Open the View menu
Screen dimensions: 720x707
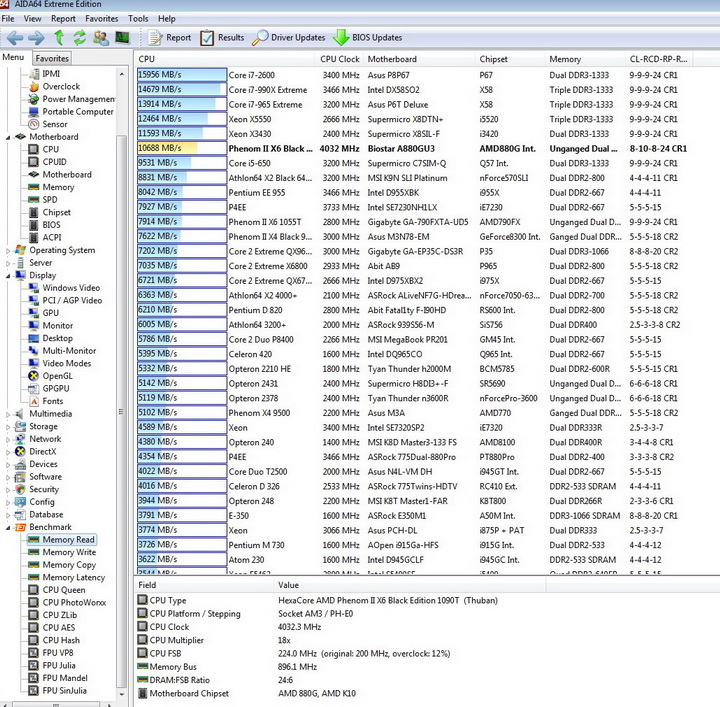[32, 19]
